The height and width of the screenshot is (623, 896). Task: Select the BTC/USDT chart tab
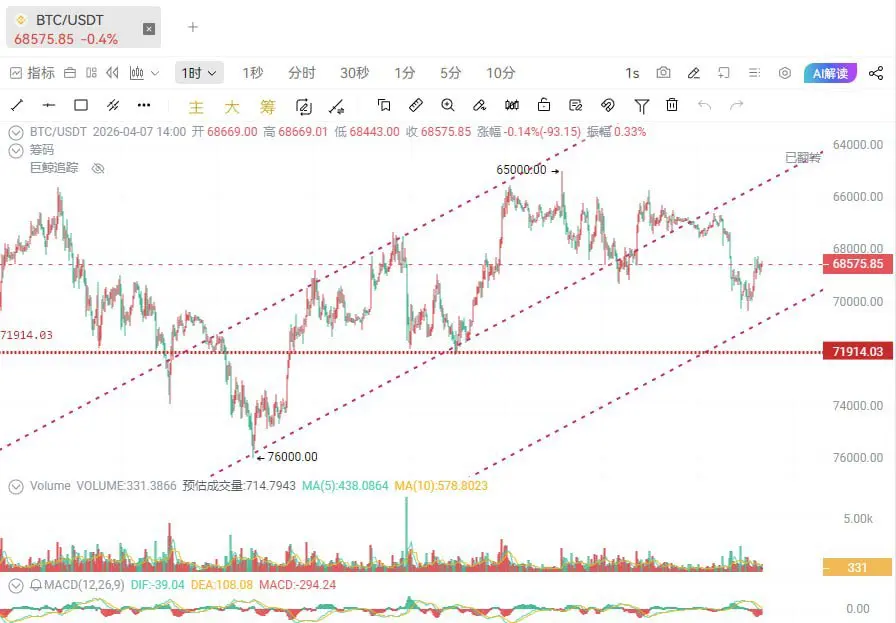(83, 27)
